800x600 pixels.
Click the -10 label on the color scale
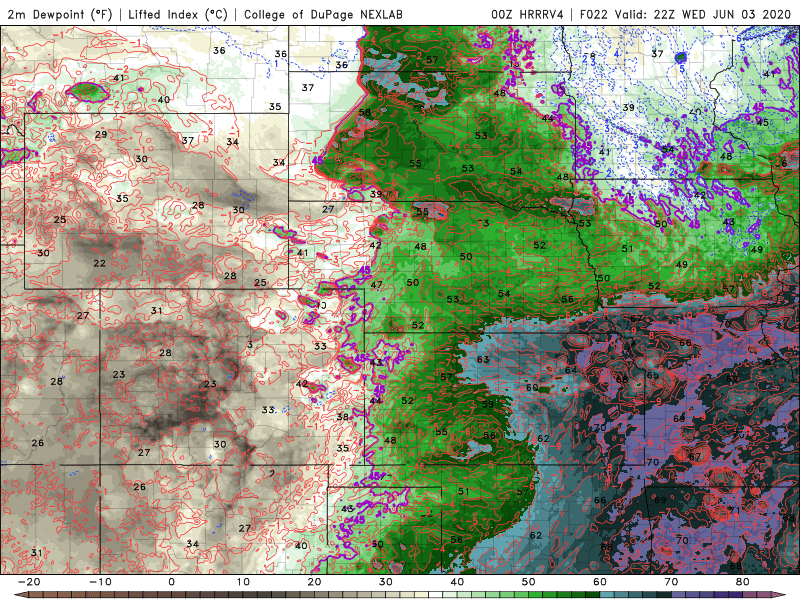(100, 582)
